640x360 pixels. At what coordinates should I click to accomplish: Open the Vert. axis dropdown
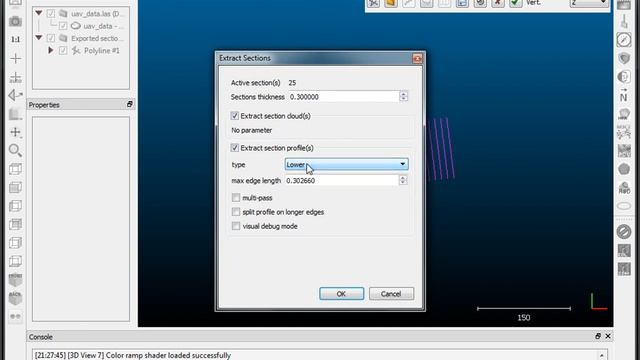click(x=589, y=3)
